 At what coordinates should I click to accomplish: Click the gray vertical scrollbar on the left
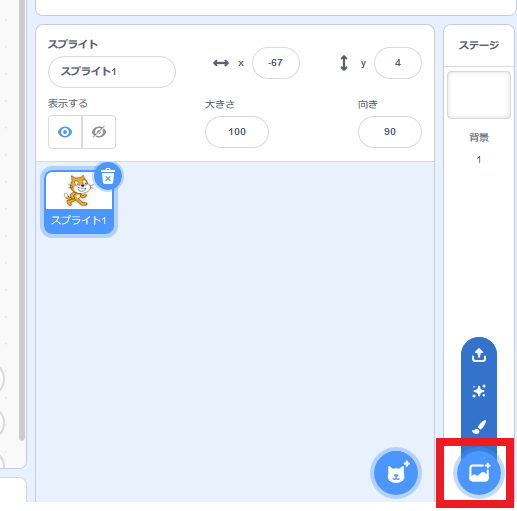22,220
